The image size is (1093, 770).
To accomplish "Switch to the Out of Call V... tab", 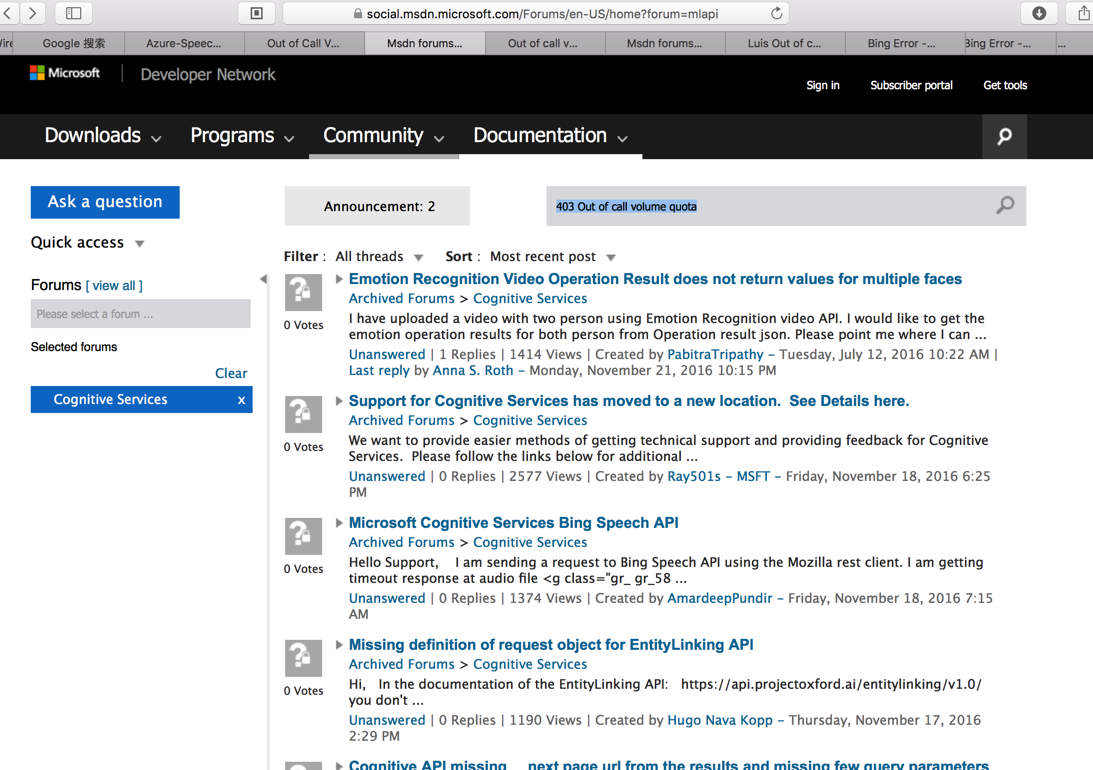I will 303,43.
